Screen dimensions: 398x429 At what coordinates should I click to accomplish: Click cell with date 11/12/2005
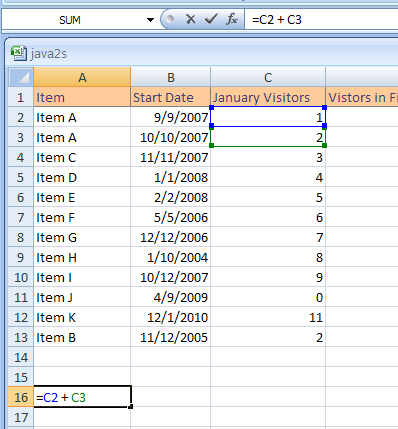click(x=171, y=337)
